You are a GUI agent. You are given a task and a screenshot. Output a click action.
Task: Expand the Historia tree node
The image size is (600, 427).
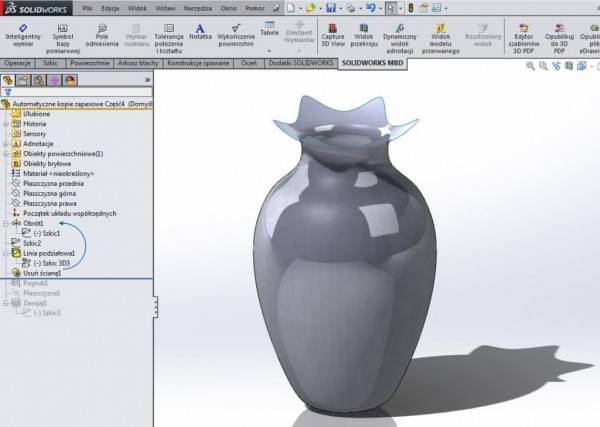tap(6, 124)
